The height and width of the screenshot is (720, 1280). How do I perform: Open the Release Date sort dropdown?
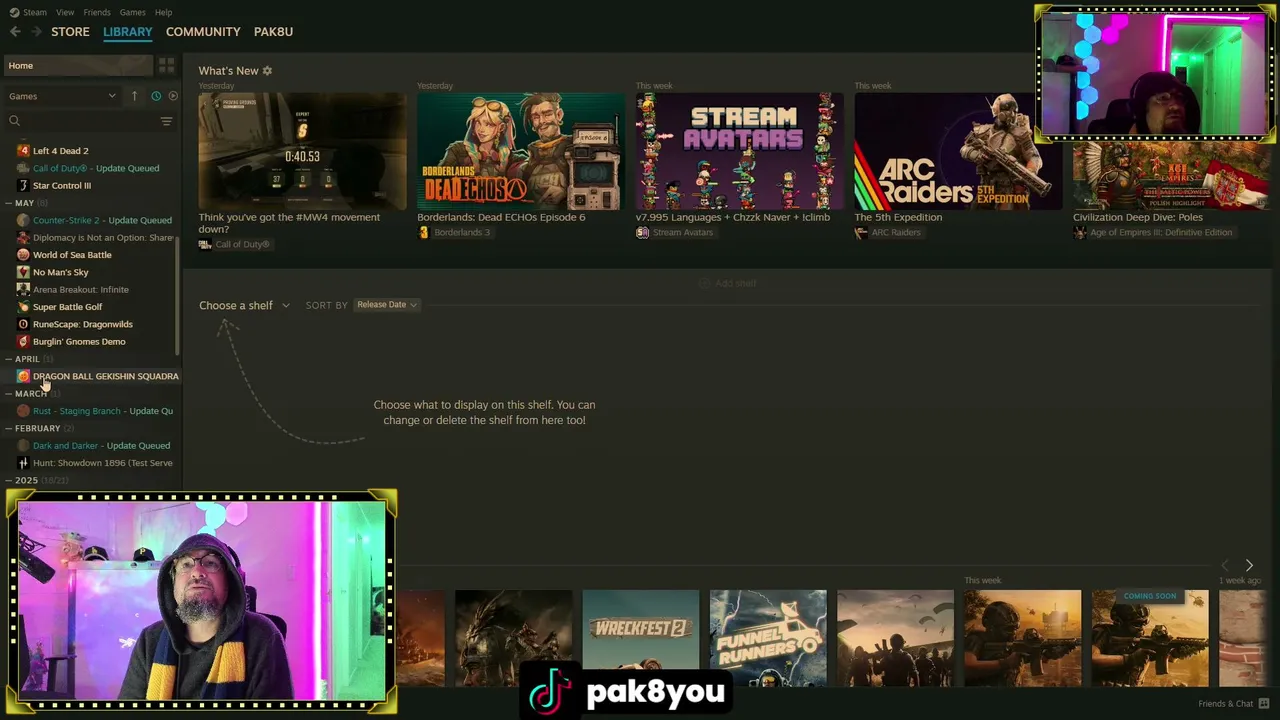click(386, 305)
